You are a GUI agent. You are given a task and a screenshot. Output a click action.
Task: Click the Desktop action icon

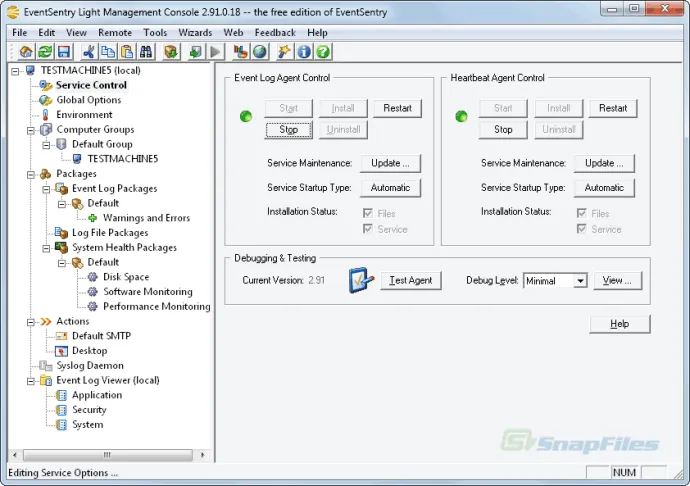pos(61,351)
